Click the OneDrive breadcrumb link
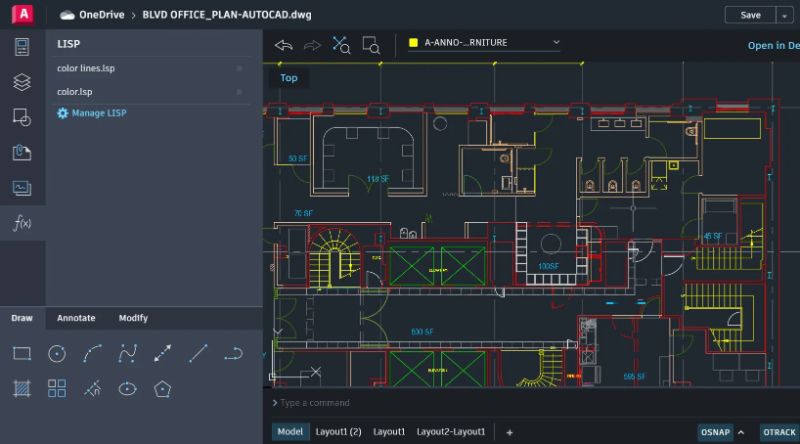This screenshot has height=444, width=800. [x=102, y=15]
